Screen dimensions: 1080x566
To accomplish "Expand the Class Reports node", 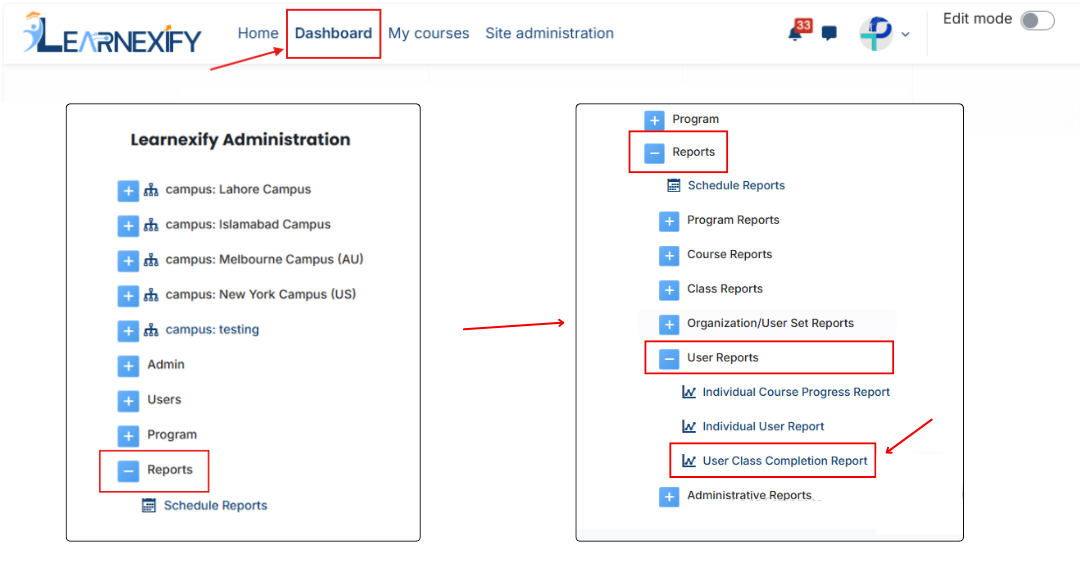I will pos(669,290).
